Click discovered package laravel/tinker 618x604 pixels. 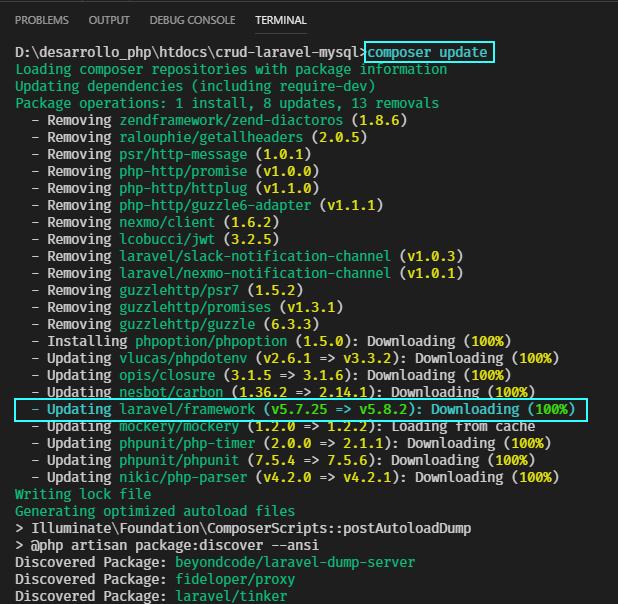(x=231, y=596)
